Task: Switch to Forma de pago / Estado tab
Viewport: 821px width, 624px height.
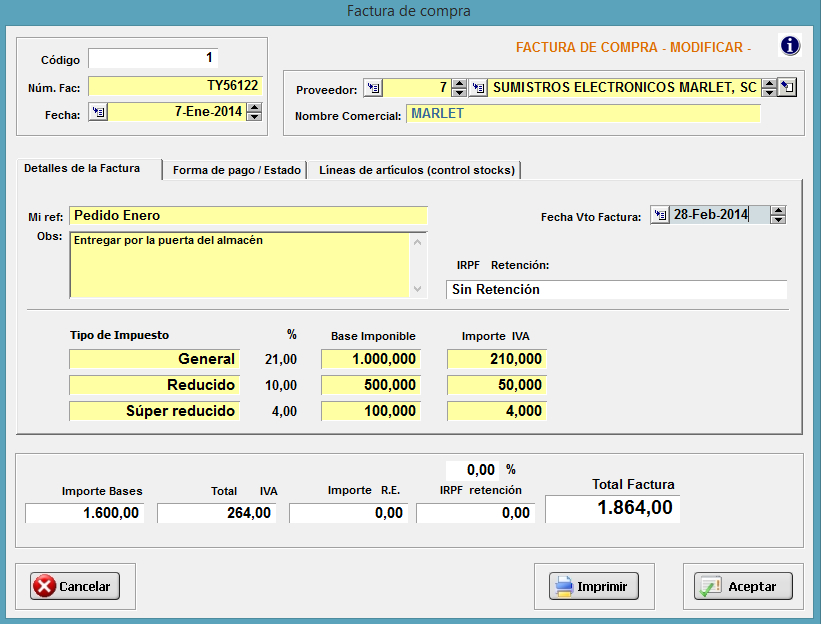Action: pyautogui.click(x=236, y=170)
